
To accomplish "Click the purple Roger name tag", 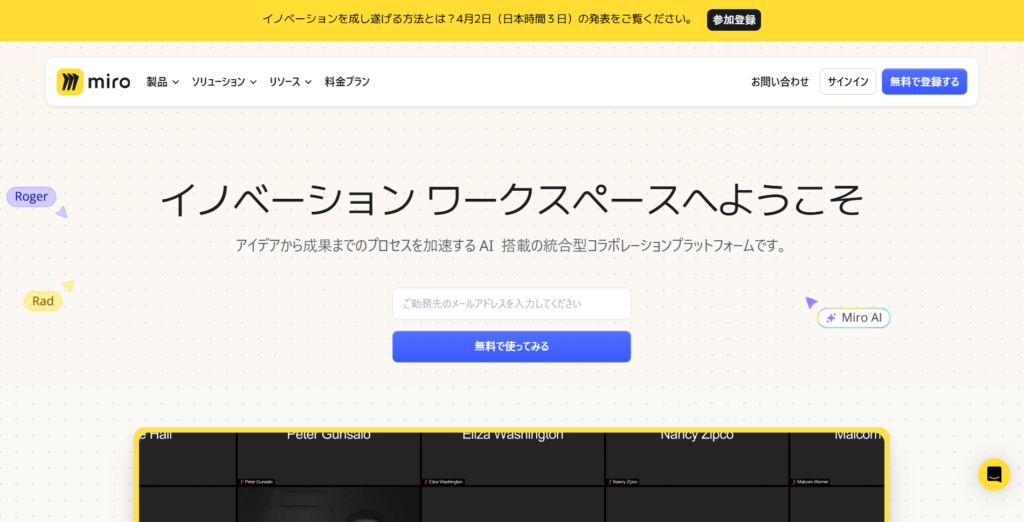I will pos(31,196).
